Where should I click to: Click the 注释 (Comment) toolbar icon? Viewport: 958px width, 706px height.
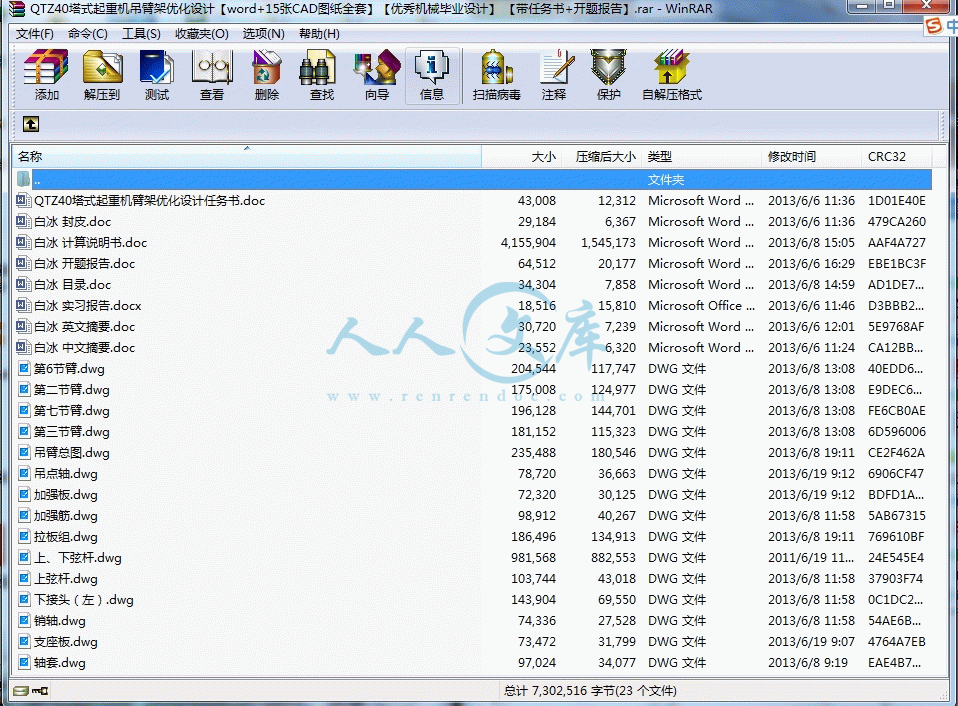[x=554, y=75]
